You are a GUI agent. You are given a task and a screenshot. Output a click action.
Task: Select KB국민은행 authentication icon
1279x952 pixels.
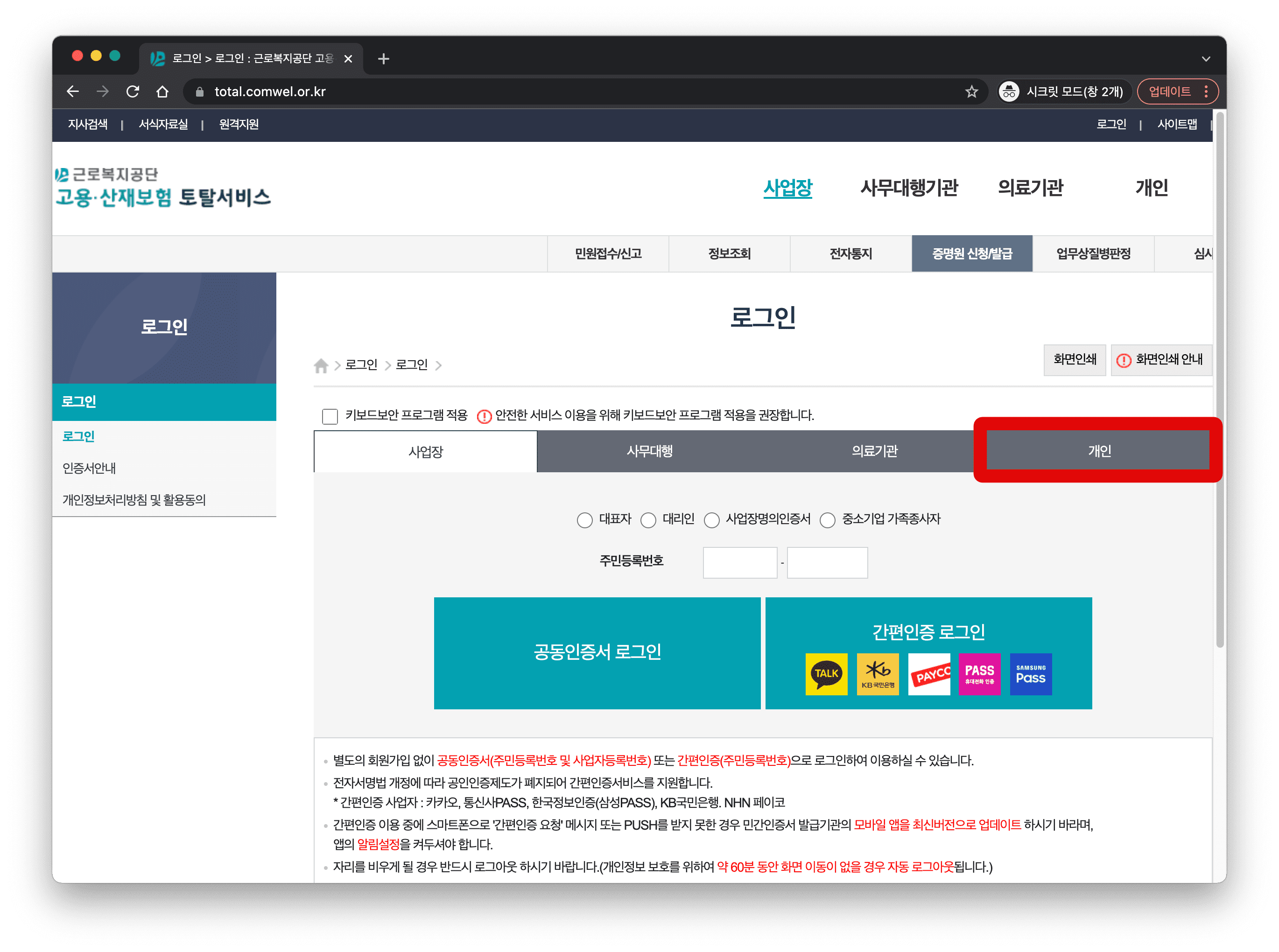877,674
